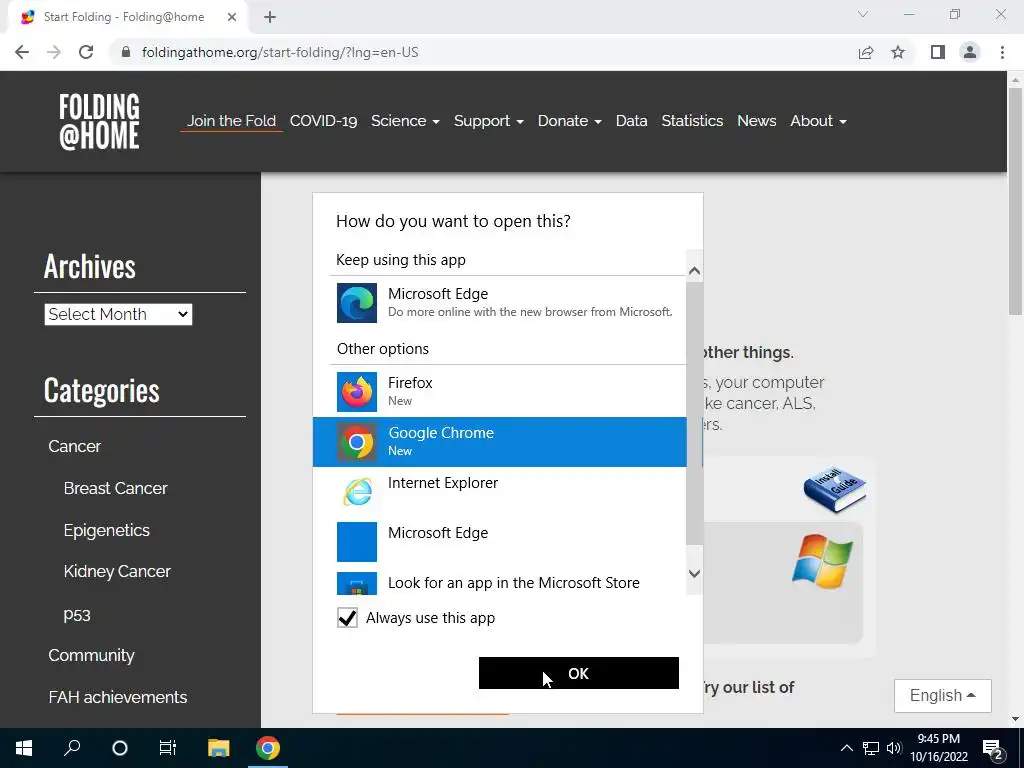Open the News page
1024x768 pixels.
point(756,121)
